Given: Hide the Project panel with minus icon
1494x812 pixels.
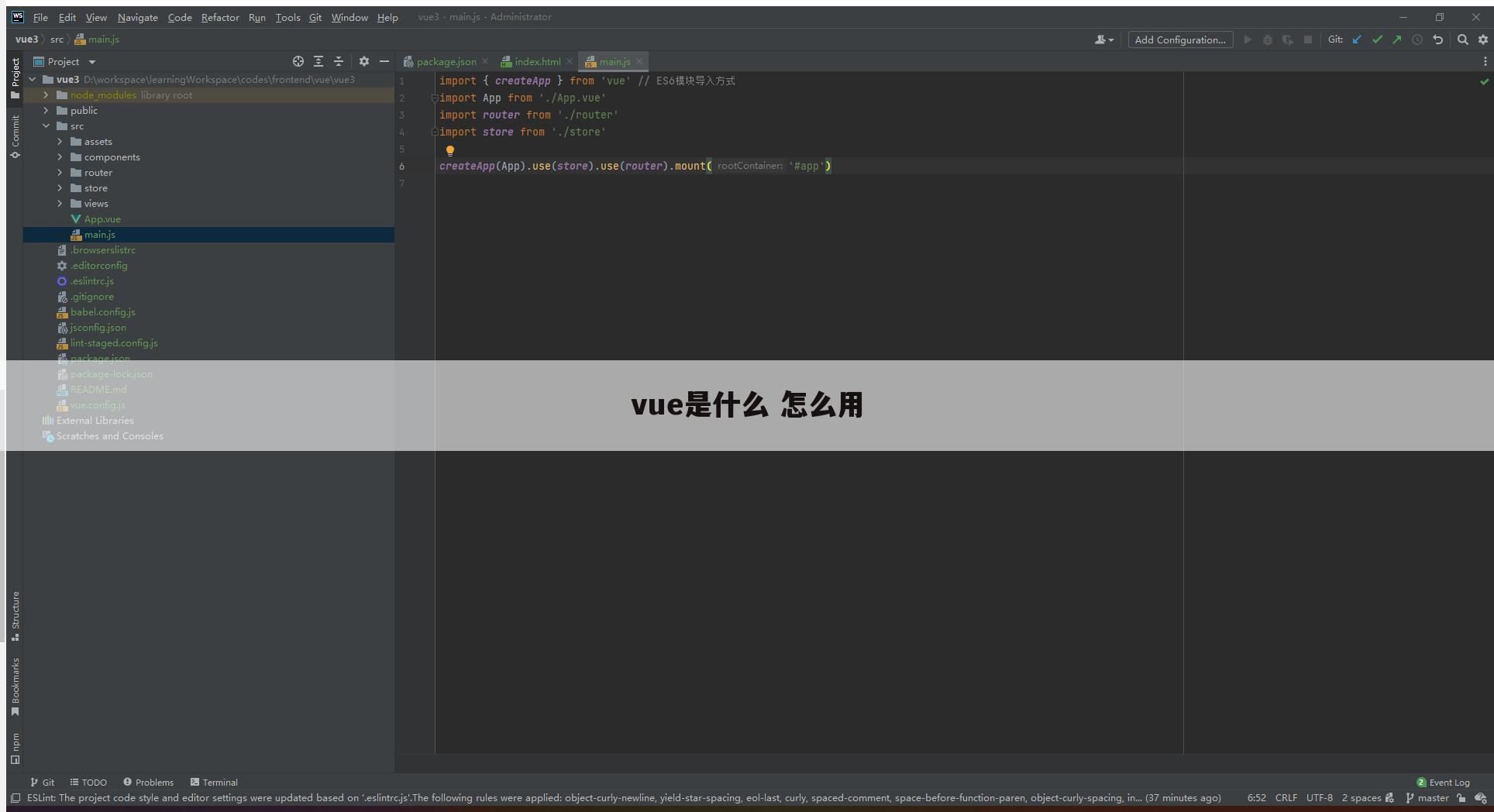Looking at the screenshot, I should (x=384, y=61).
